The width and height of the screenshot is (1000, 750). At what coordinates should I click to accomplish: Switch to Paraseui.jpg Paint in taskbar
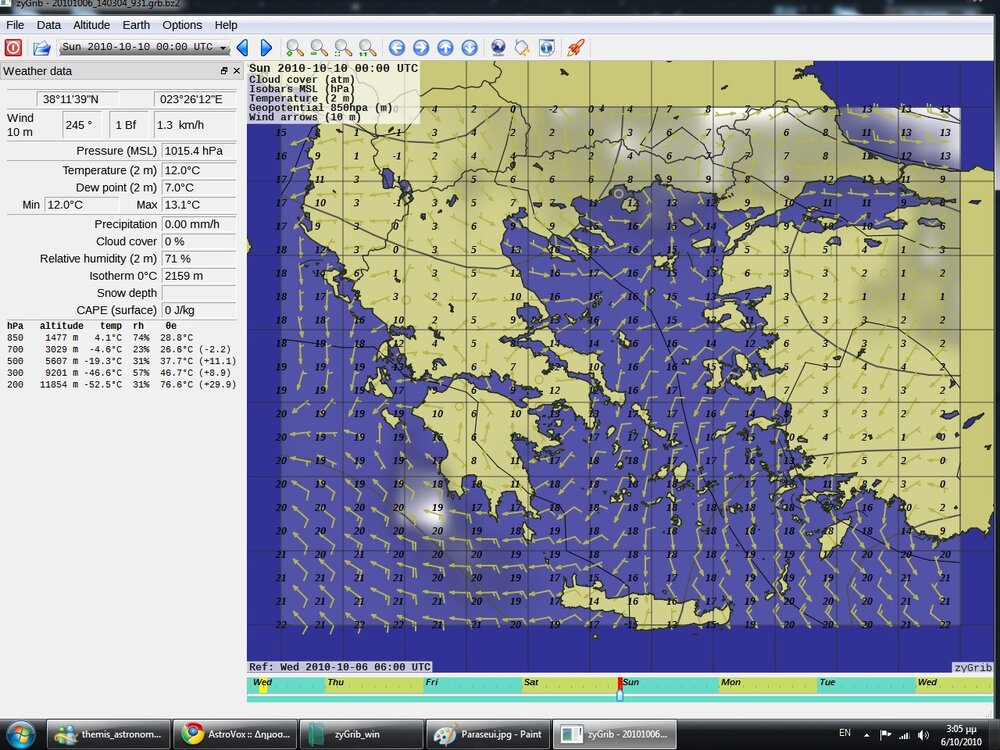[x=485, y=734]
